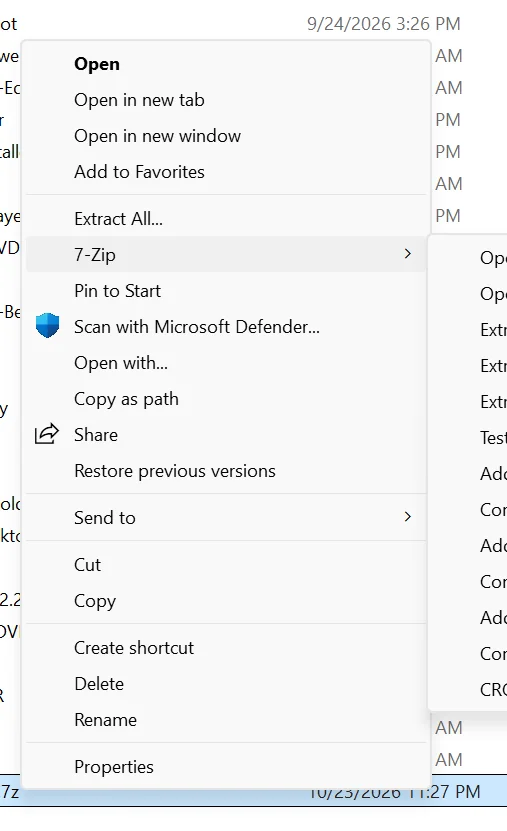Screen dimensions: 507x831
Task: Choose Pin to Start
Action: [x=226, y=291]
